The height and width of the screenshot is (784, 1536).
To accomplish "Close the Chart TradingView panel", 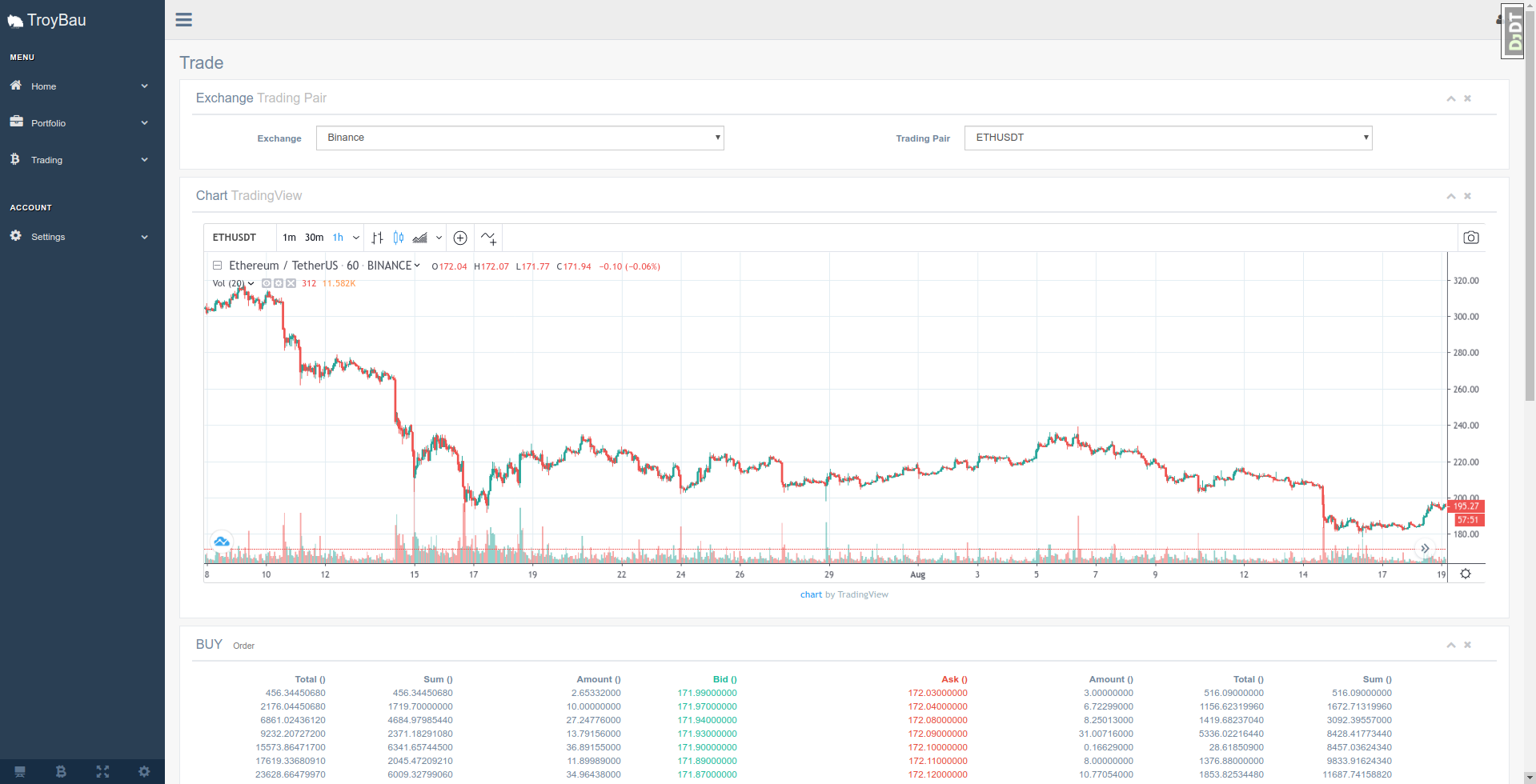I will (x=1467, y=196).
